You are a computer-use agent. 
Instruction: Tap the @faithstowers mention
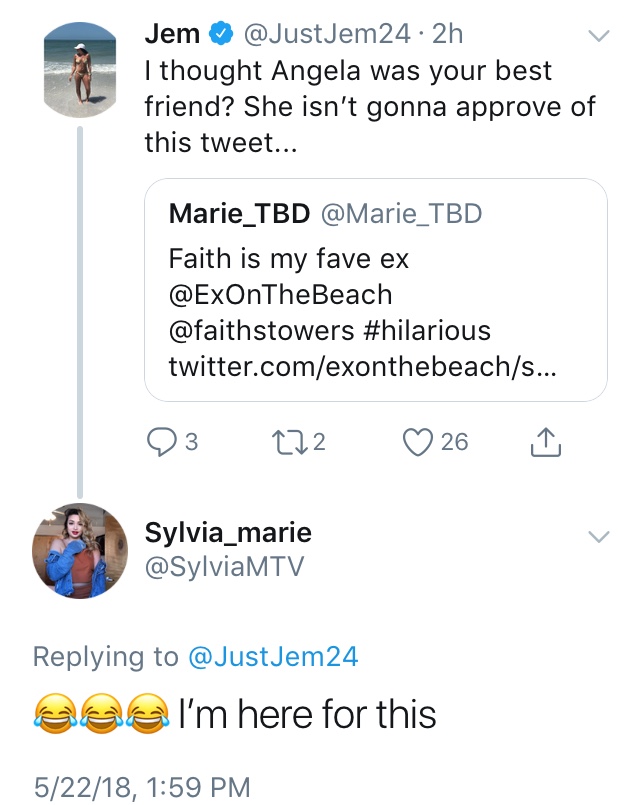point(261,330)
